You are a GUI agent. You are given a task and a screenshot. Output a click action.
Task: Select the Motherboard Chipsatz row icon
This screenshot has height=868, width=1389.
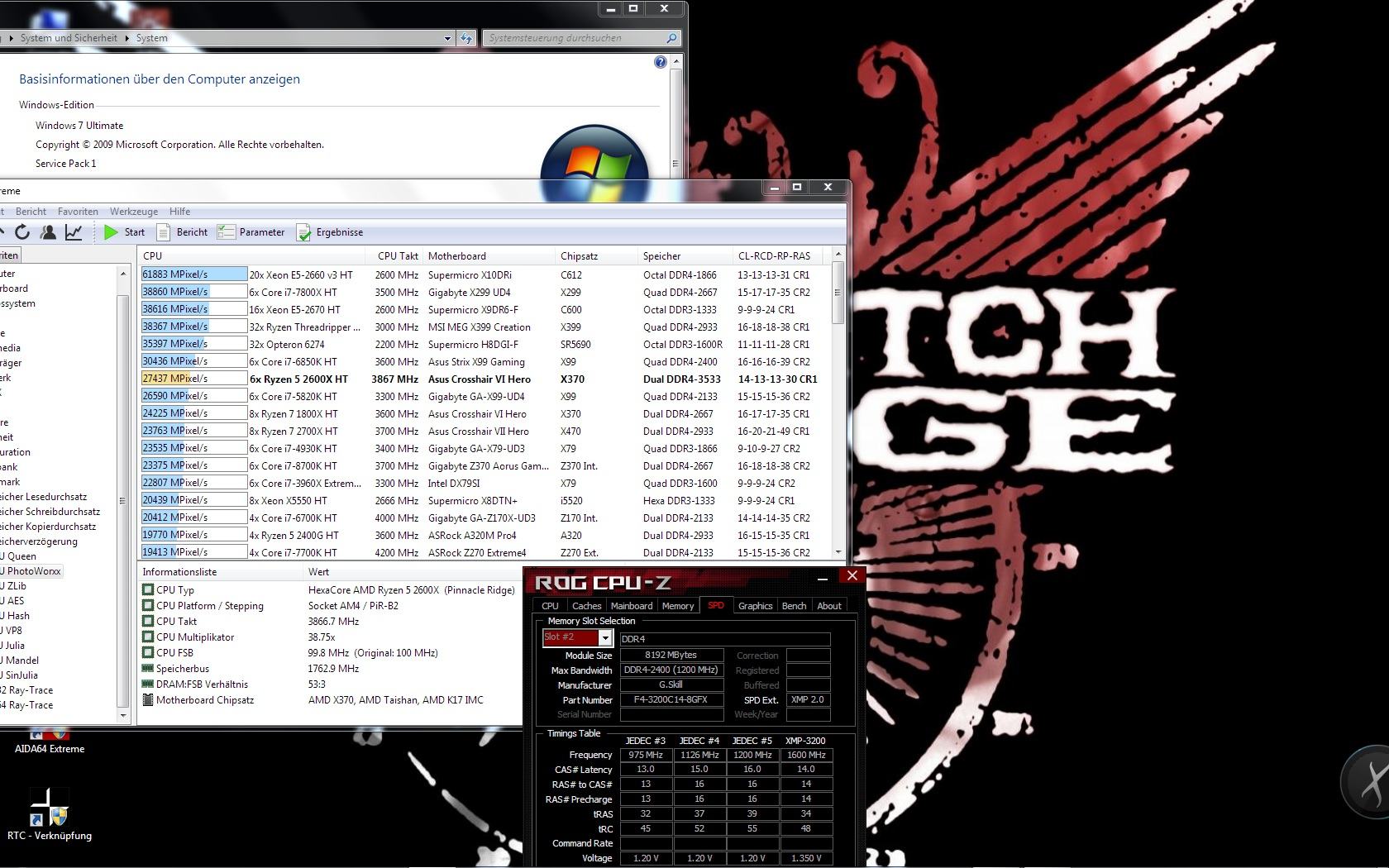(x=148, y=700)
